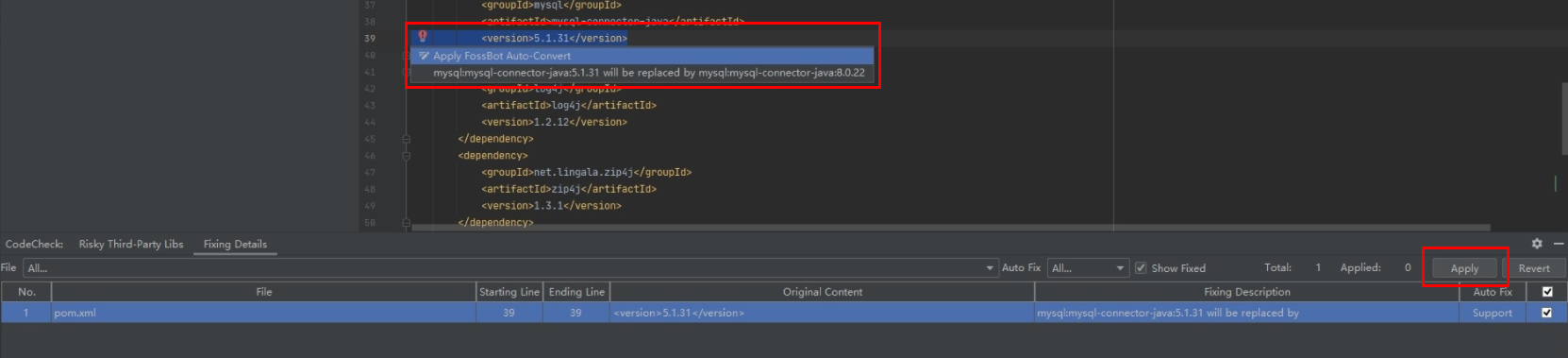Click the Fixing Description column header
Viewport: 1568px width, 358px height.
1247,292
